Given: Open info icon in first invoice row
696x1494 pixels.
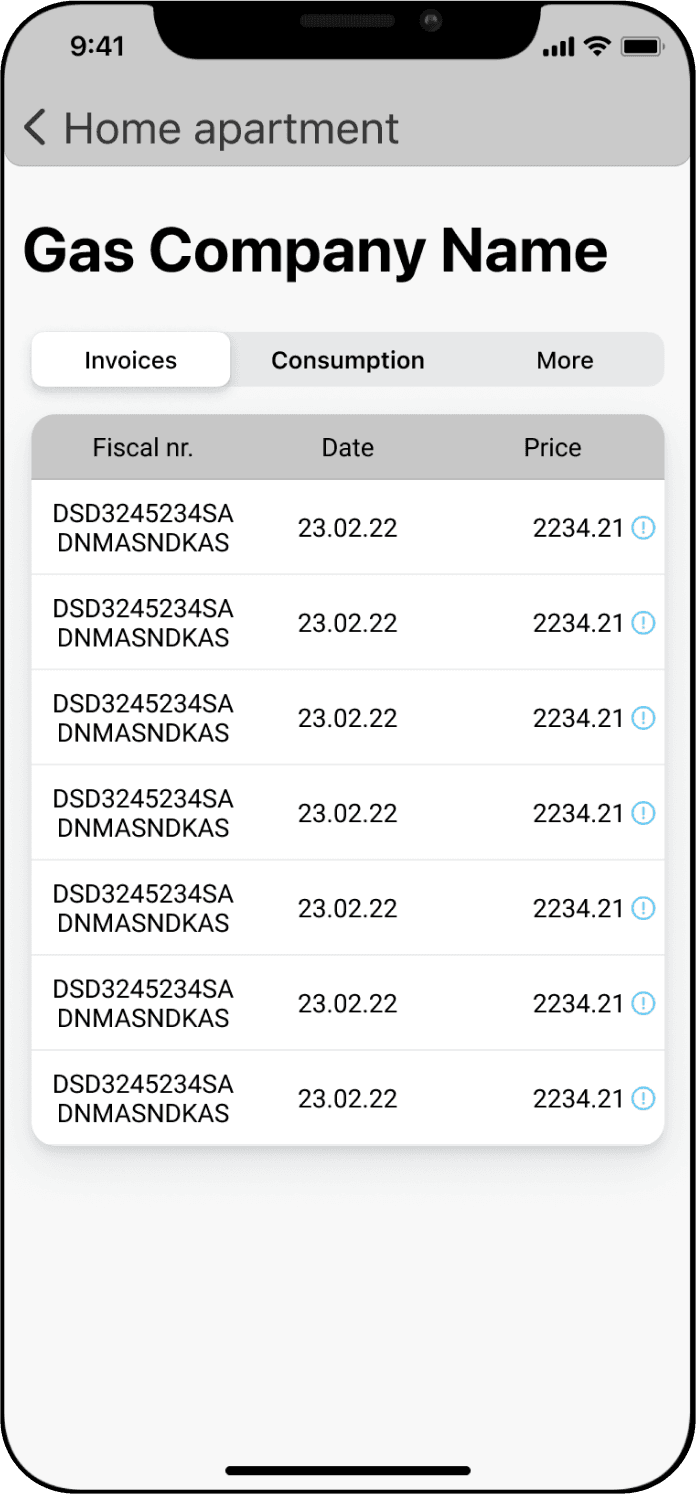Looking at the screenshot, I should click(644, 528).
